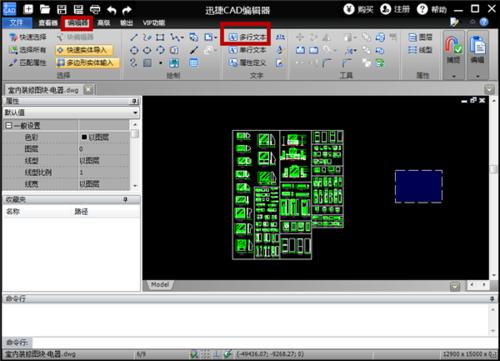Click the Undo arrow in title bar
This screenshot has width=500, height=361.
tap(111, 10)
